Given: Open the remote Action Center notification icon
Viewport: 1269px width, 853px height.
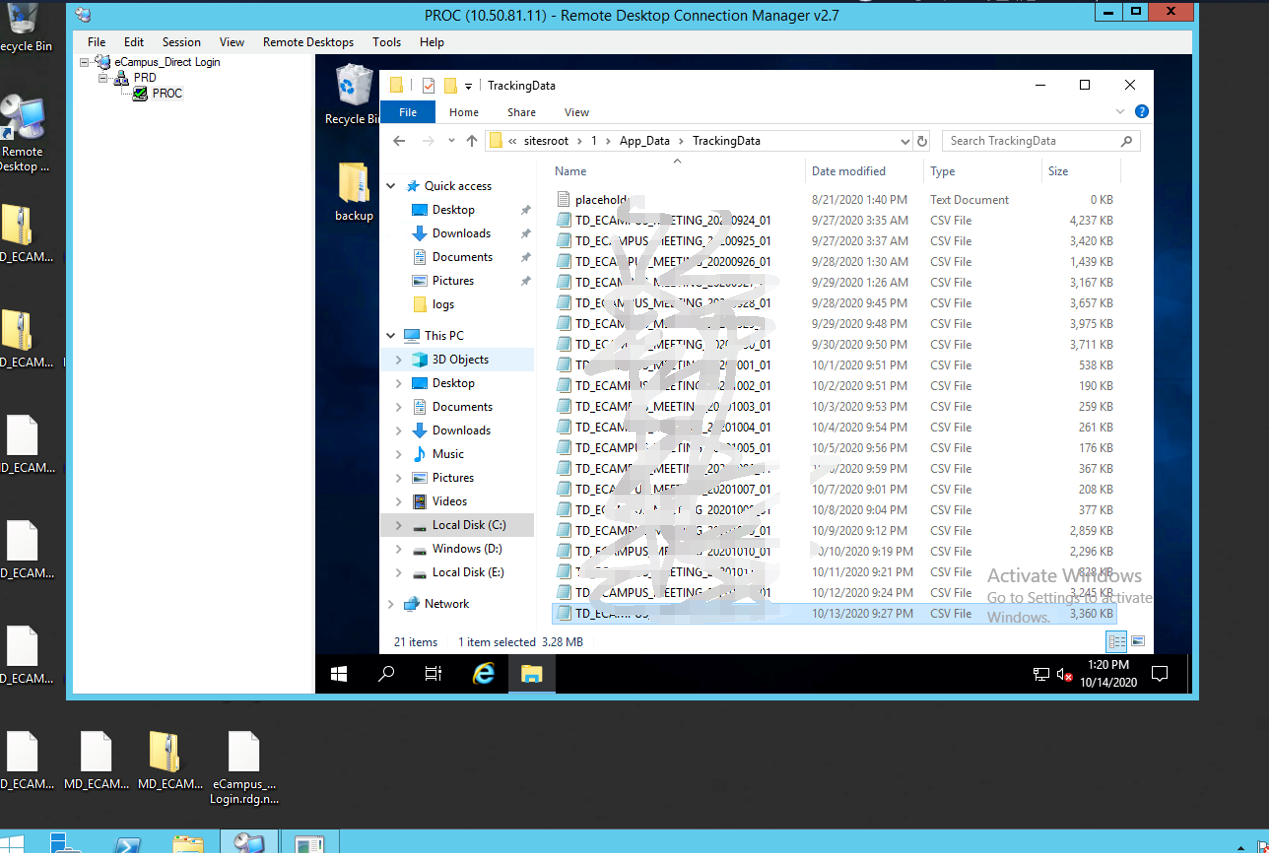Looking at the screenshot, I should tap(1160, 674).
